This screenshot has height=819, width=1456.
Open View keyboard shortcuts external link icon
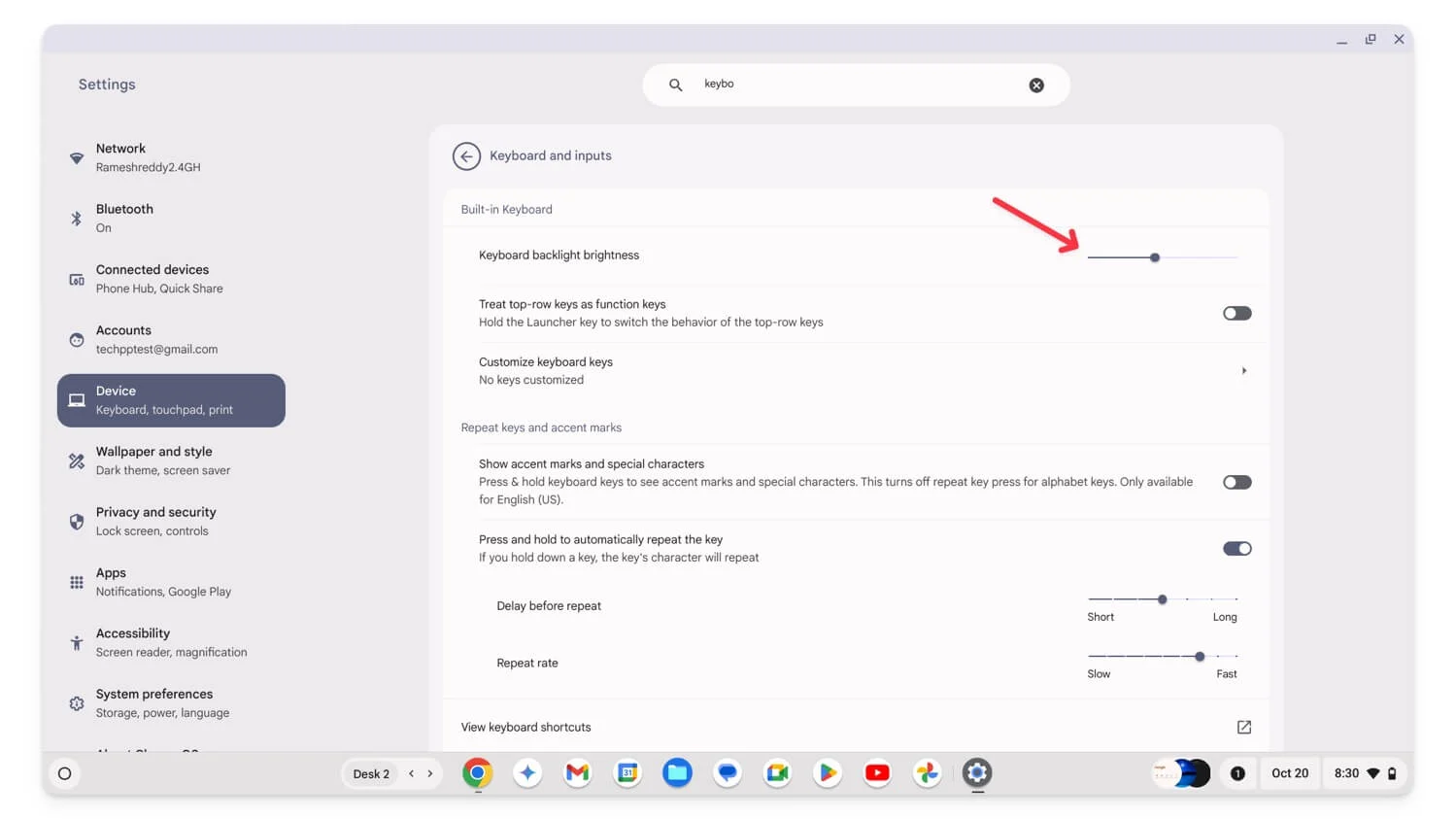pyautogui.click(x=1243, y=727)
